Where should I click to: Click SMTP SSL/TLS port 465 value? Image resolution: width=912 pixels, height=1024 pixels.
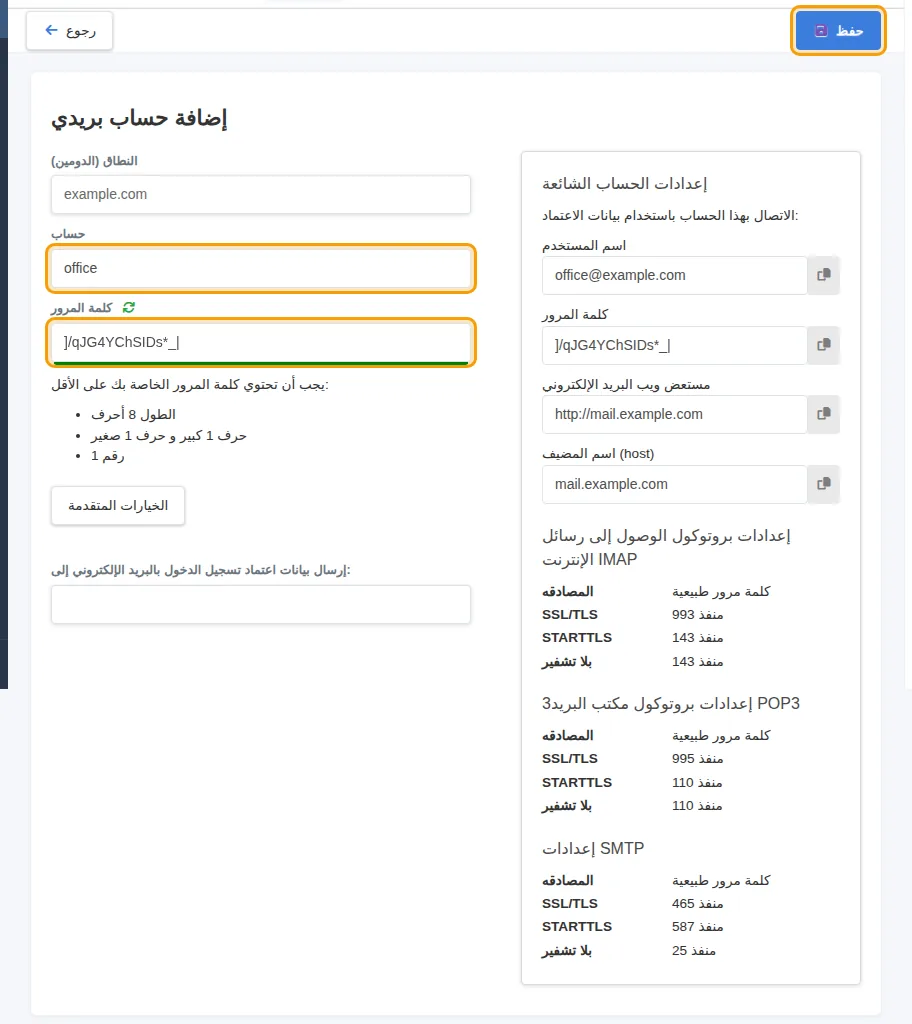698,904
